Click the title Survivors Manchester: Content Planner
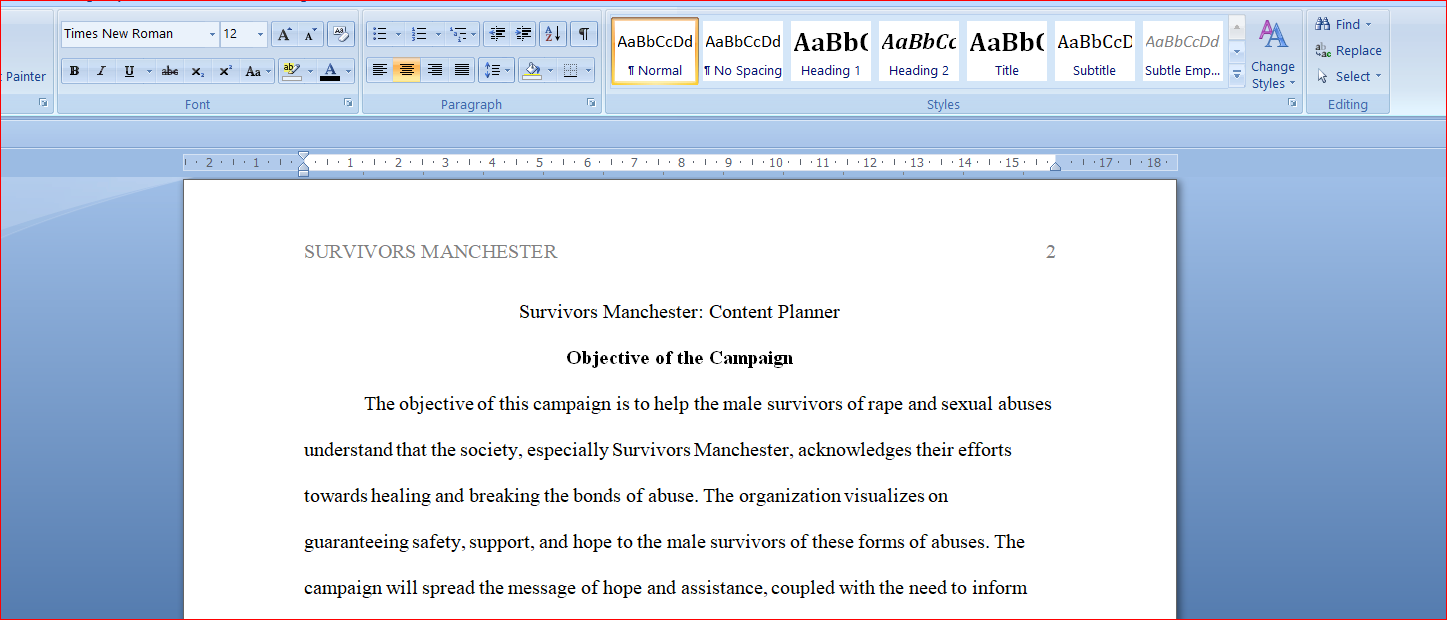The width and height of the screenshot is (1447, 620). coord(680,312)
